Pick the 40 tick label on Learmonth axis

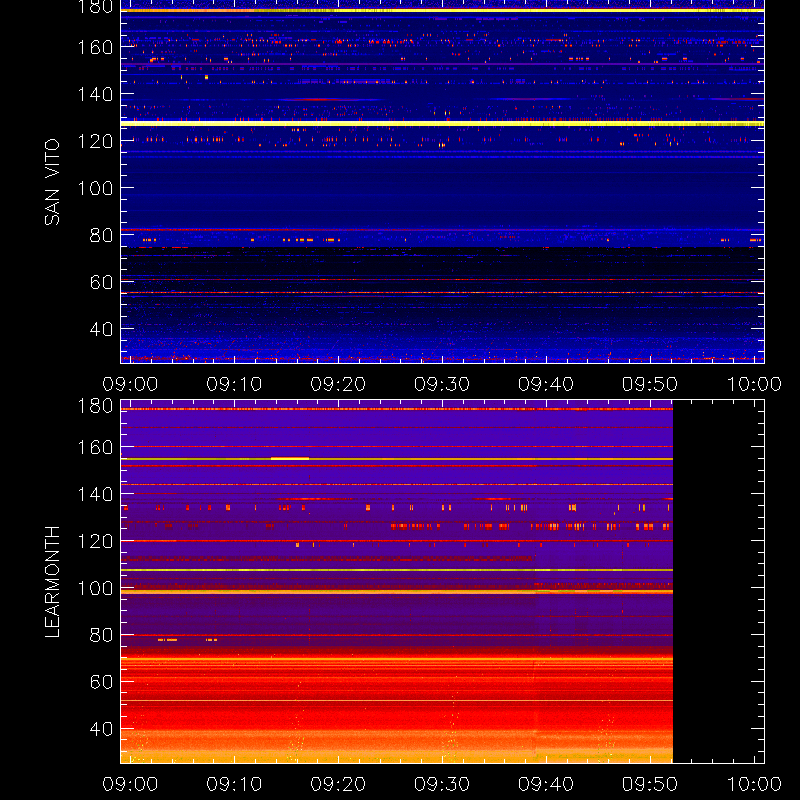point(101,729)
